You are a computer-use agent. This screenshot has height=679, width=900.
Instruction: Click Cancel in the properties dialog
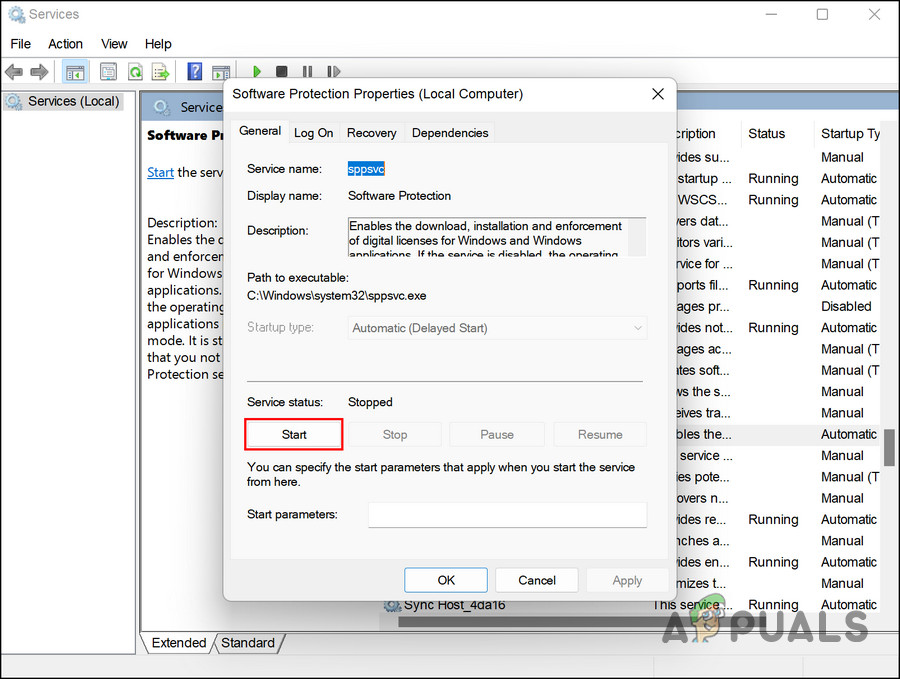point(537,580)
